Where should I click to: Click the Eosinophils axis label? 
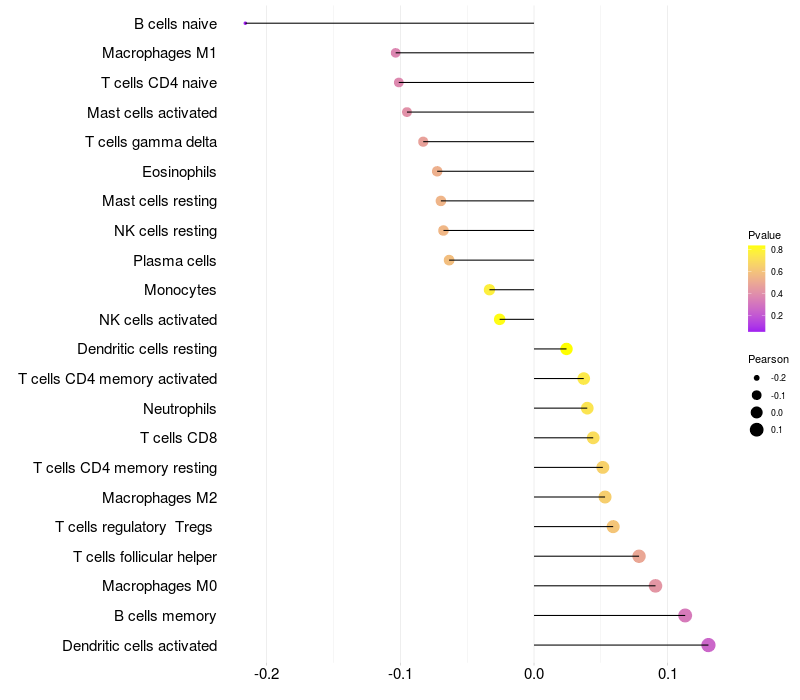180,172
